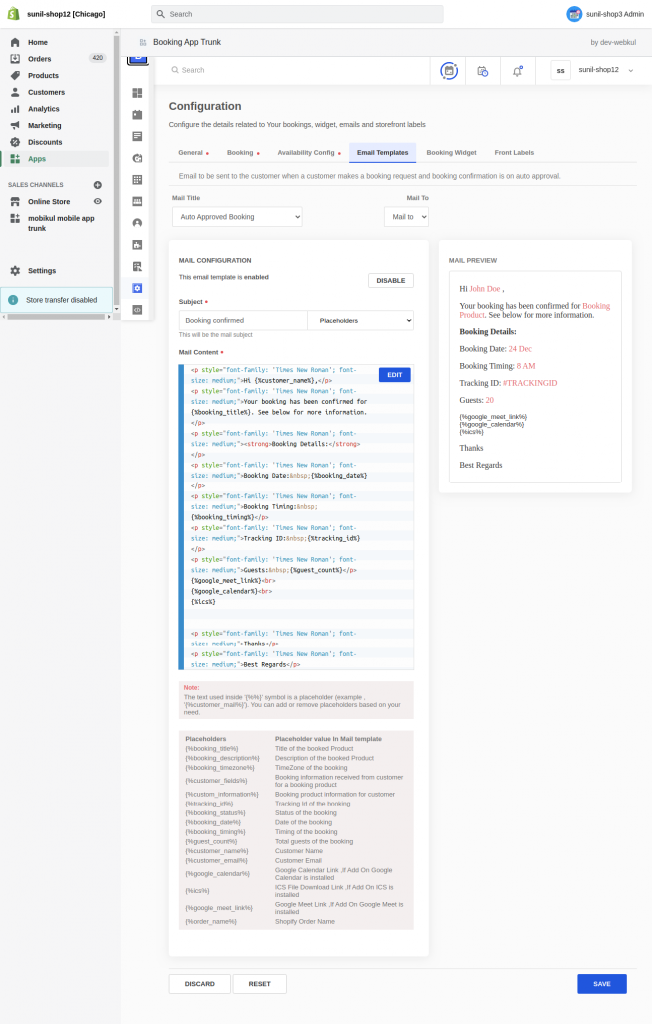Select the Email Templates tab
This screenshot has width=652, height=1024.
[383, 153]
